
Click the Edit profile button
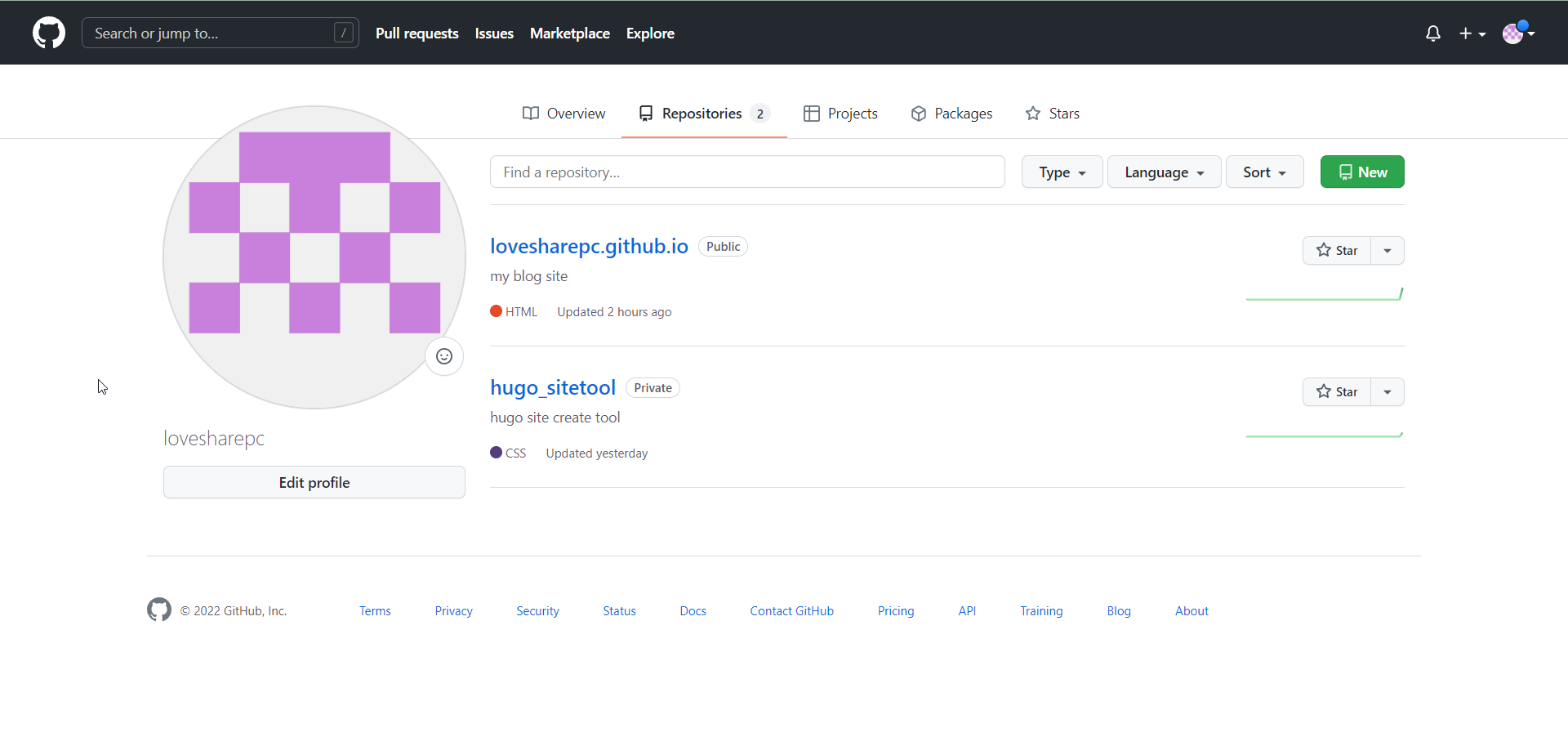[x=314, y=482]
